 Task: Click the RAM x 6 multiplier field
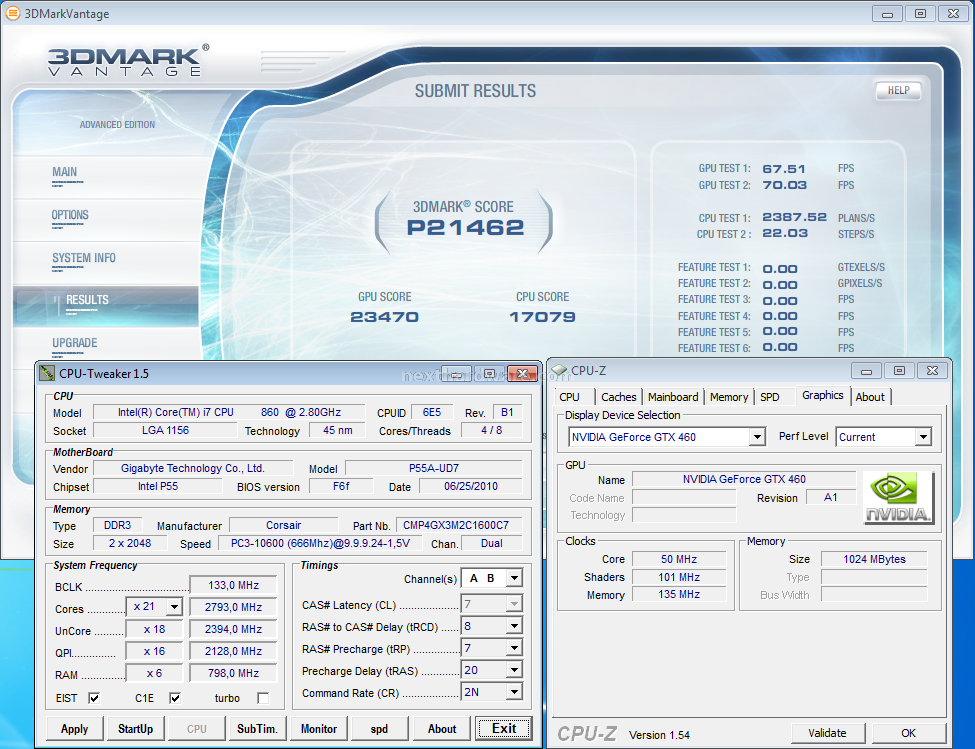point(154,673)
